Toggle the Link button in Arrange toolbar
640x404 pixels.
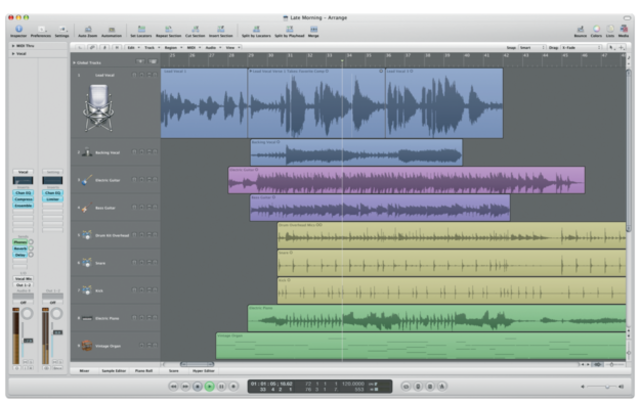(x=92, y=48)
